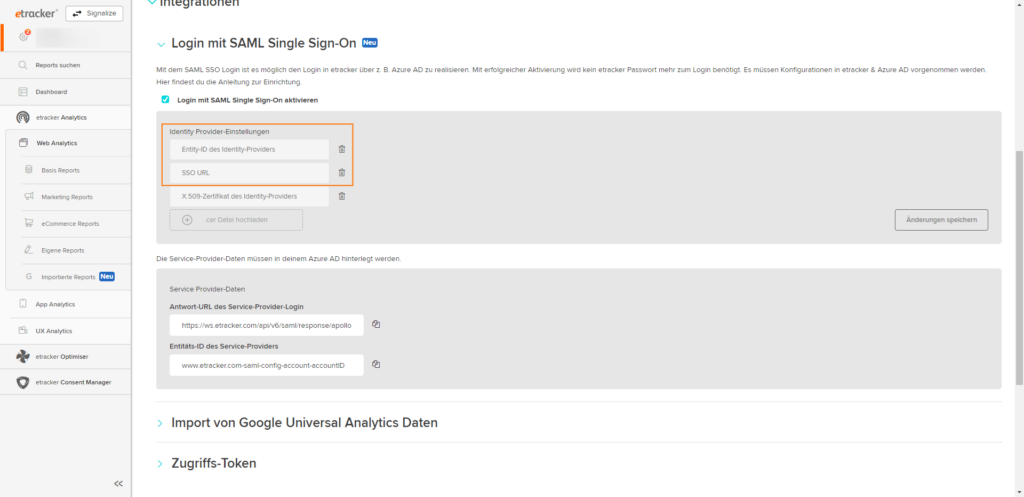Click the Neu badge beside SAML heading

(370, 43)
